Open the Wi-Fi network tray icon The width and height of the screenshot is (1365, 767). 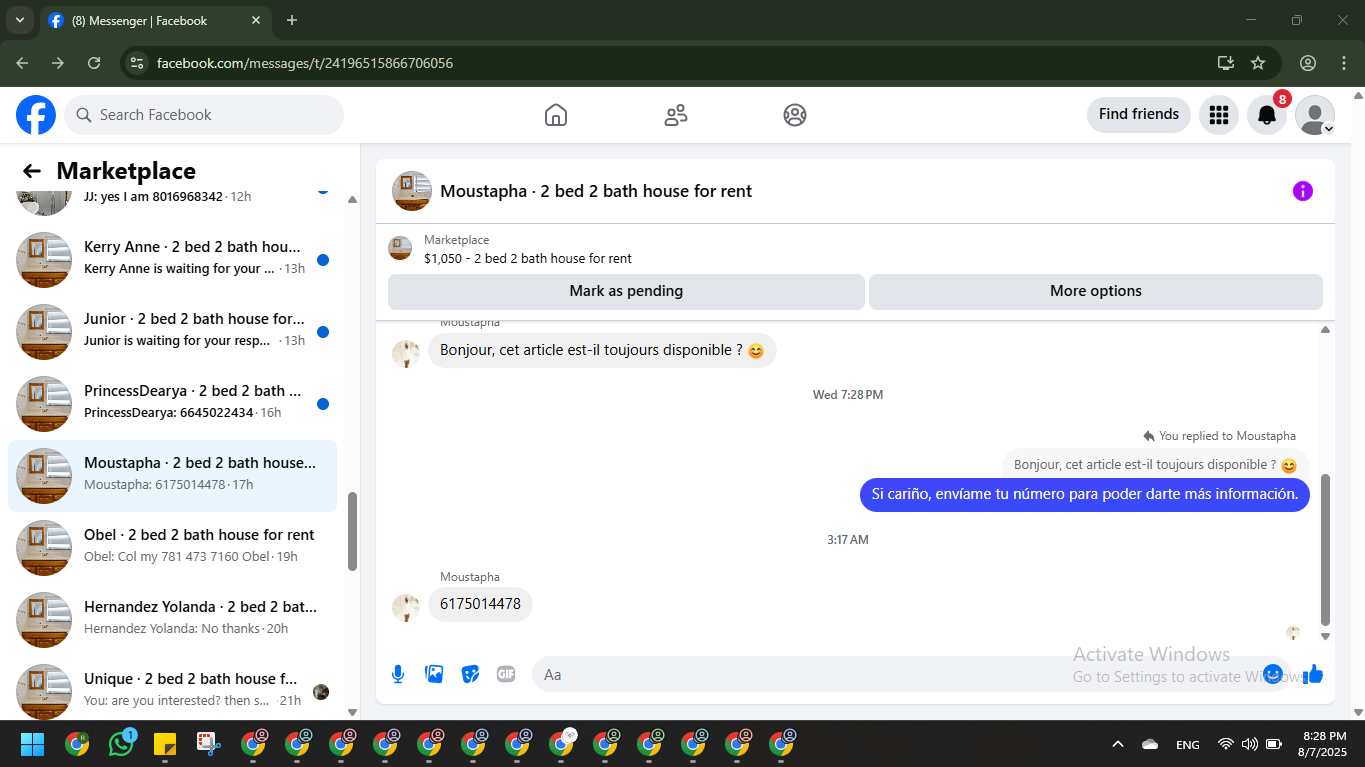(x=1226, y=744)
